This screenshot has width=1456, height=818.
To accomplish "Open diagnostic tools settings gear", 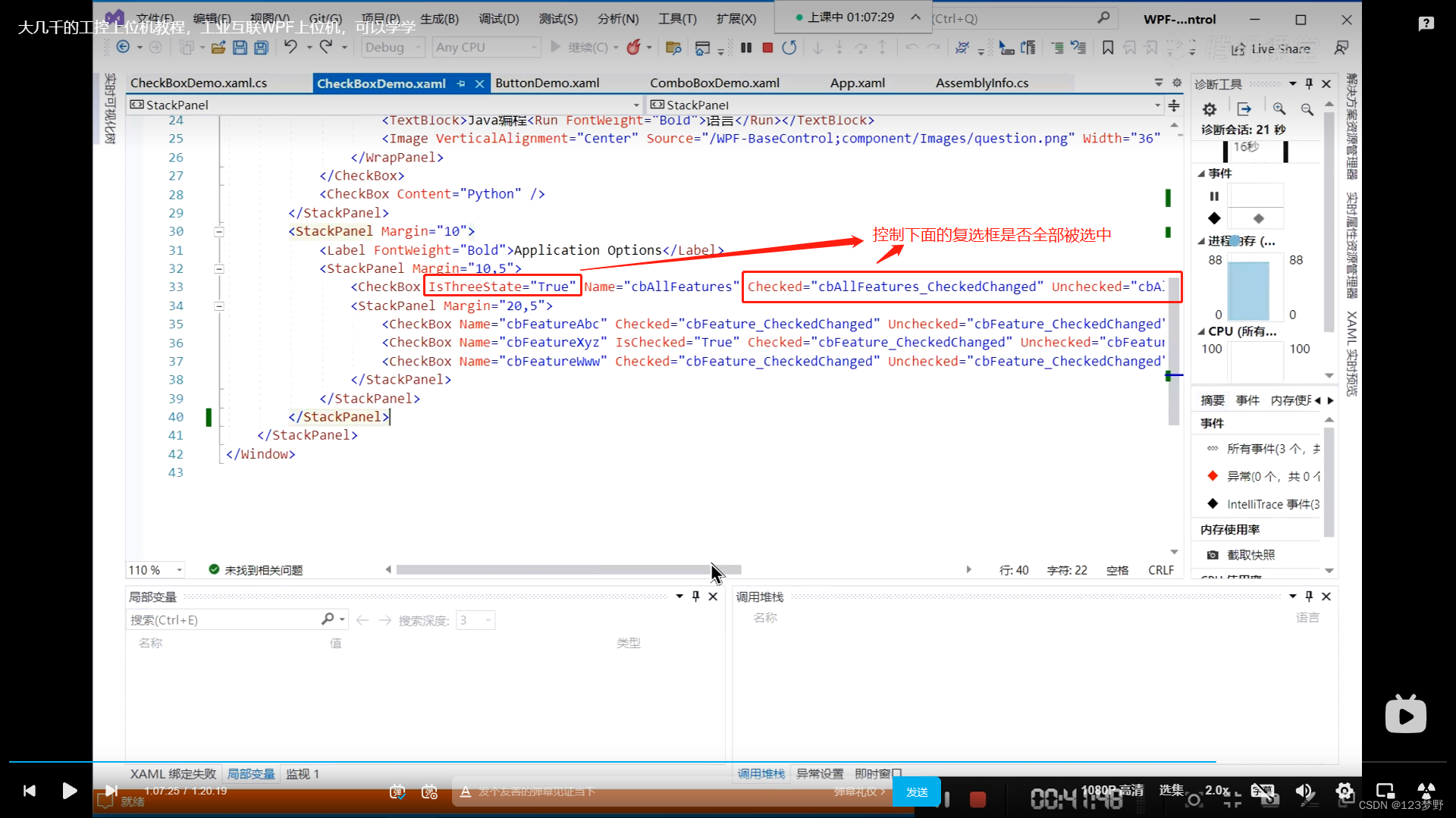I will (x=1210, y=109).
